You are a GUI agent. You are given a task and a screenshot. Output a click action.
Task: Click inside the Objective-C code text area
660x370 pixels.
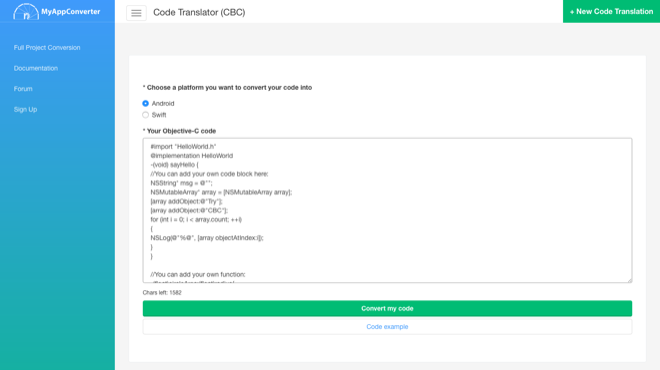point(387,210)
